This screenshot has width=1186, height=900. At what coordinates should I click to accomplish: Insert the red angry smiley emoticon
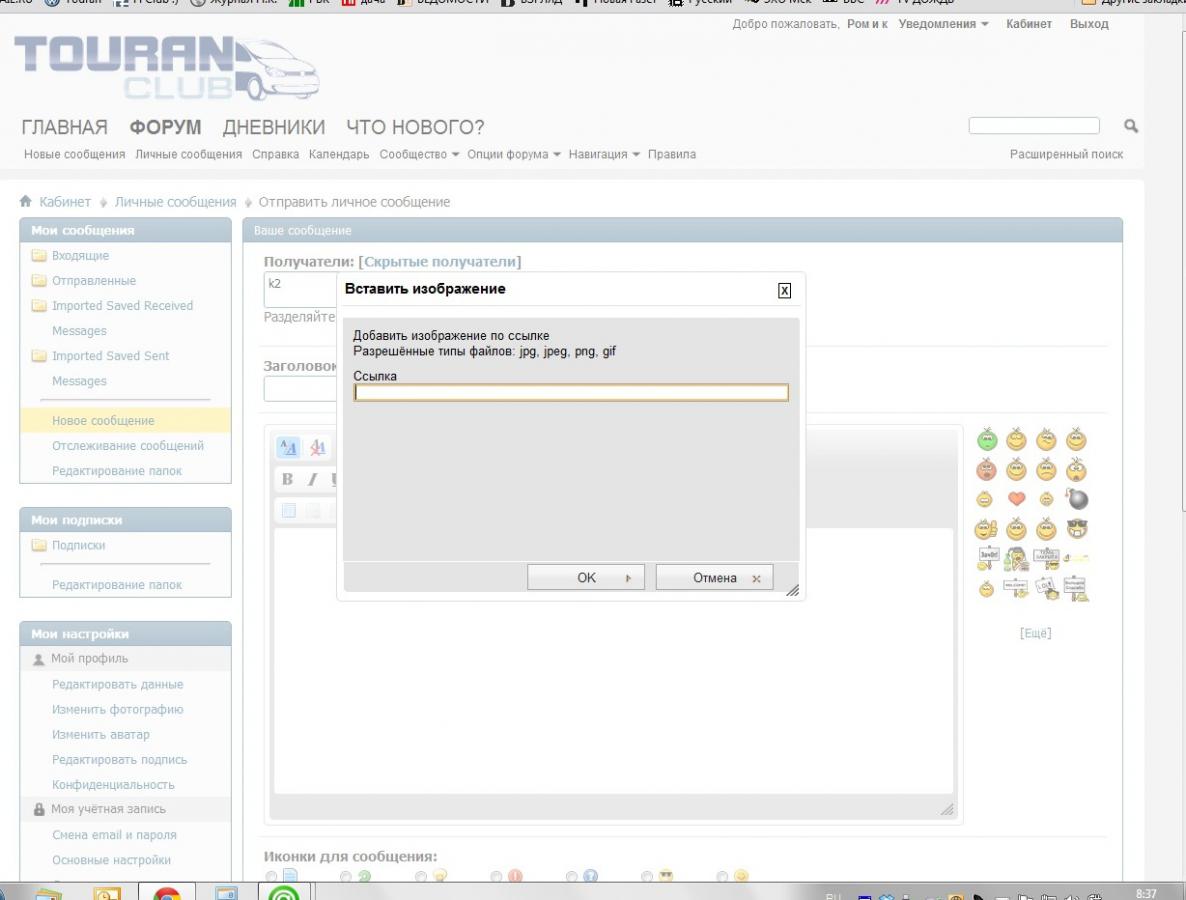point(986,470)
